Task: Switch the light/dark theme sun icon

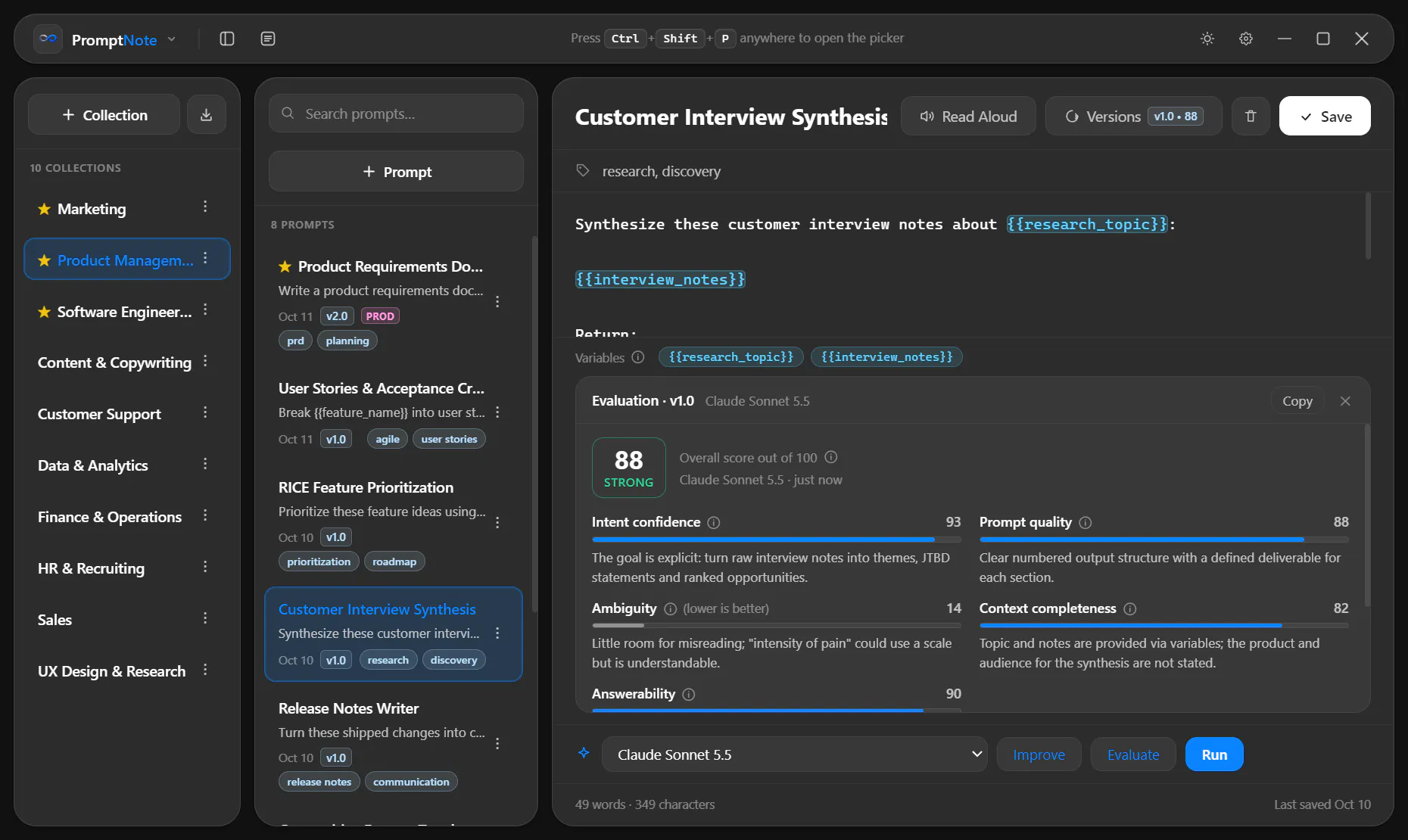Action: pos(1207,39)
